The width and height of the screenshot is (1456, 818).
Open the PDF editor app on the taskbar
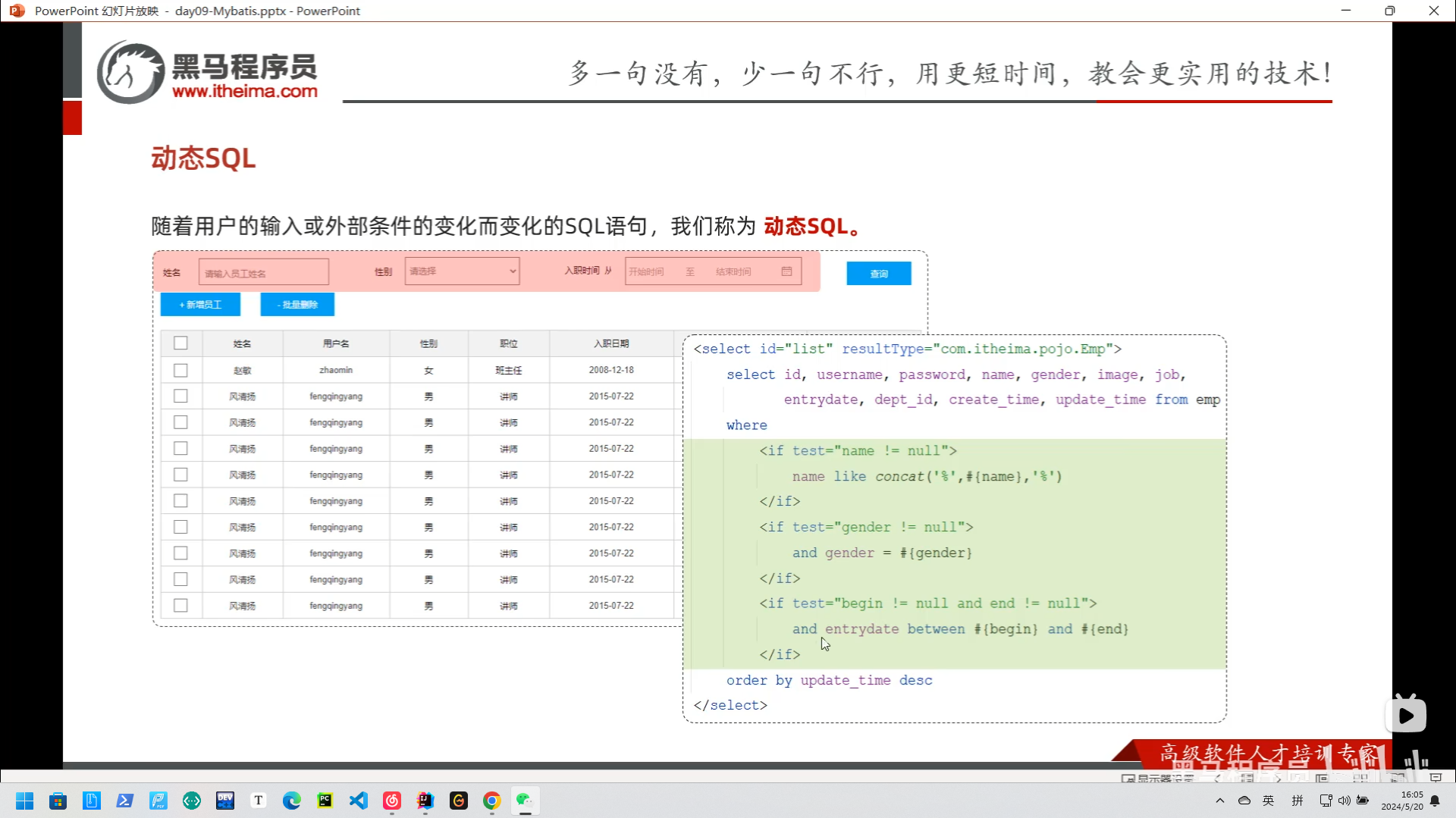158,801
